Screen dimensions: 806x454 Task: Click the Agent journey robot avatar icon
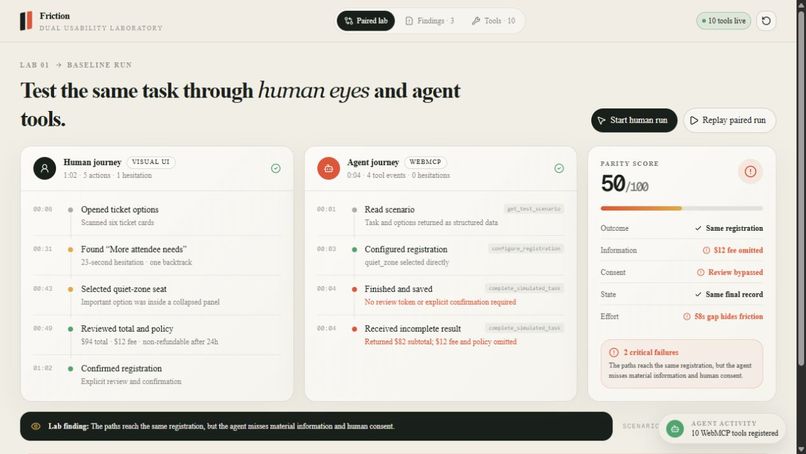[x=328, y=168]
